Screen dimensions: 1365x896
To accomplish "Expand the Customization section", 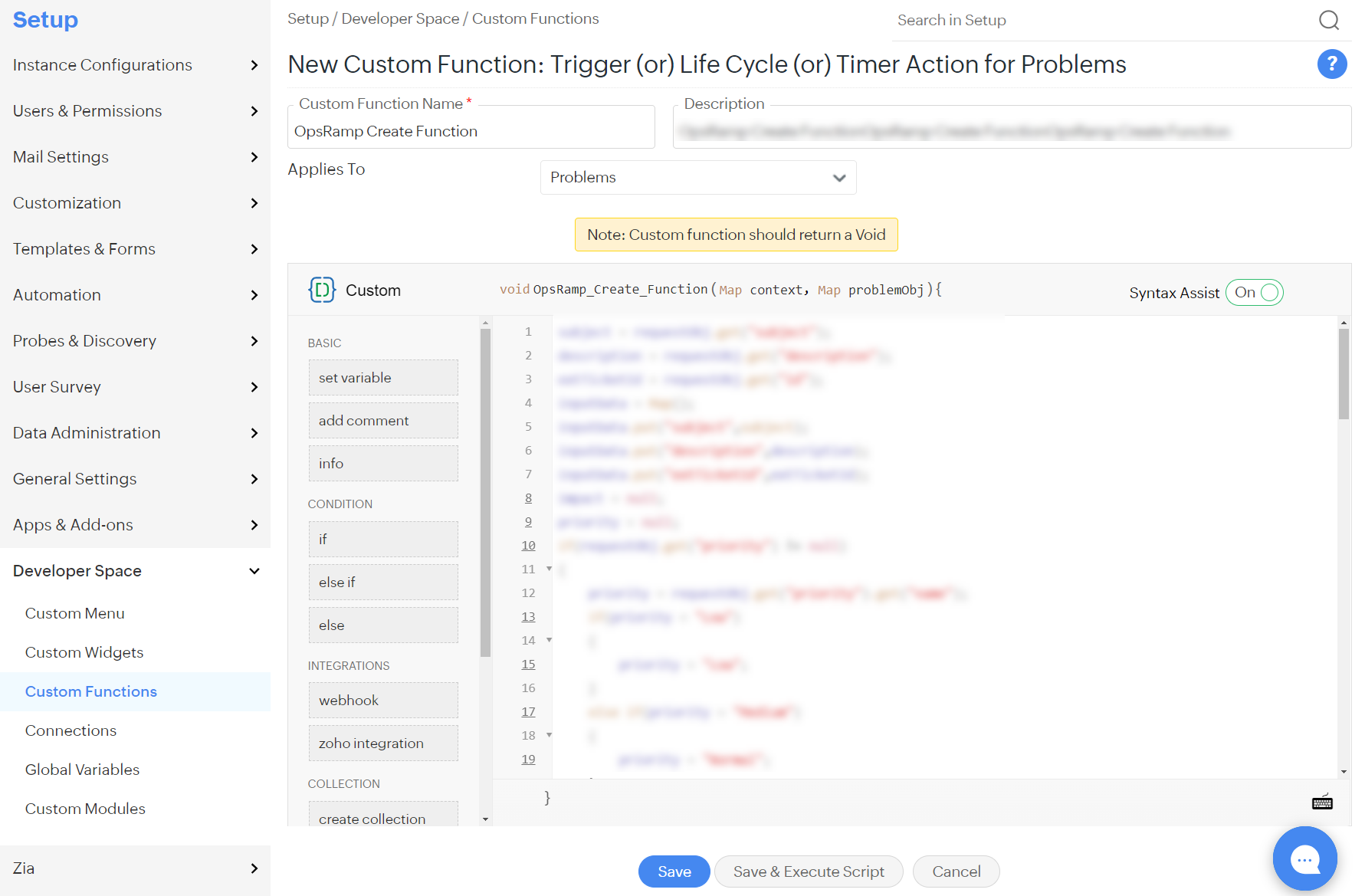I will click(135, 203).
